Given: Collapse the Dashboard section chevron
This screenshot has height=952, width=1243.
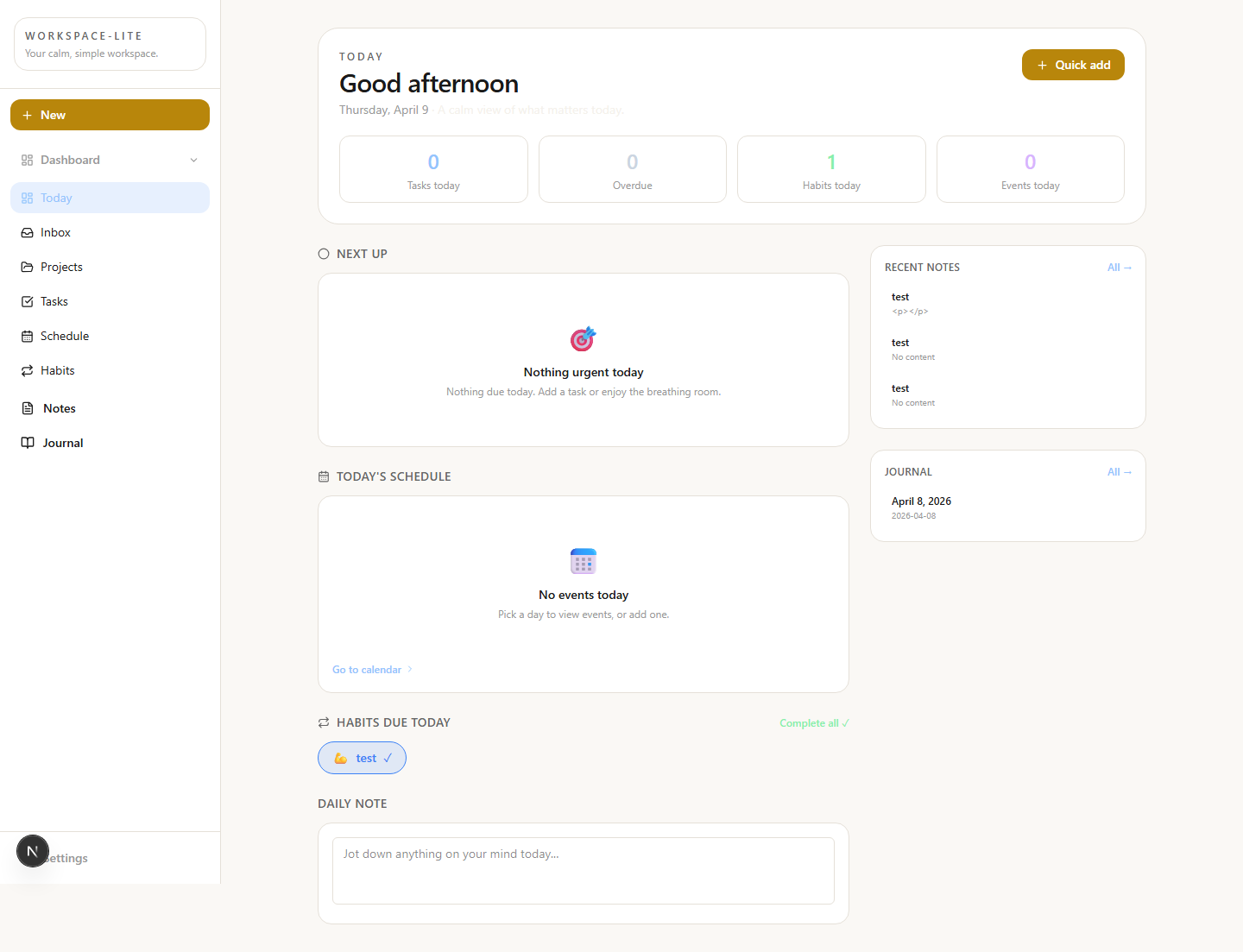Looking at the screenshot, I should [193, 160].
